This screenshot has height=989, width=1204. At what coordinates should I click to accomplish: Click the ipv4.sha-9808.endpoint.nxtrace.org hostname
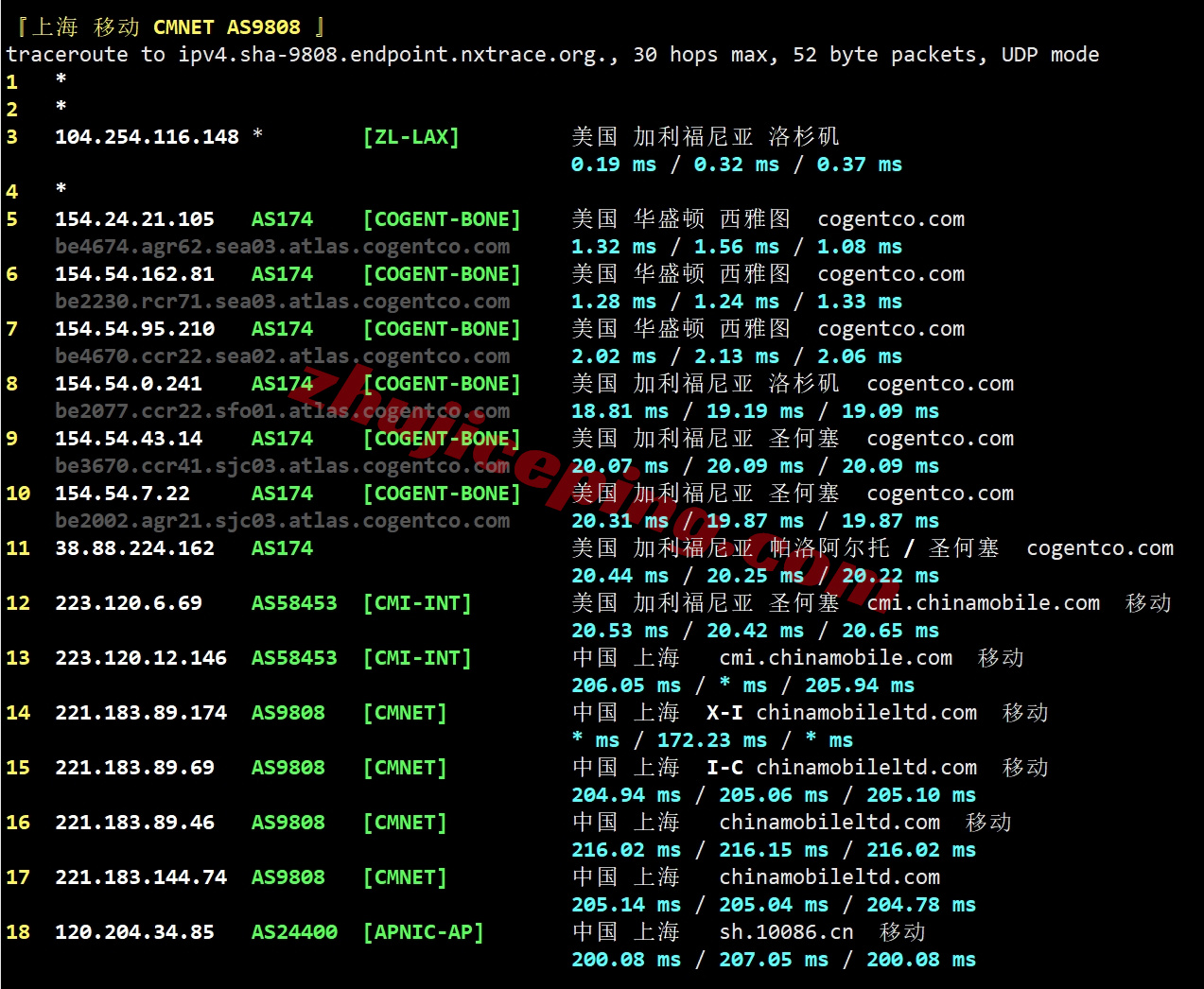tap(393, 55)
